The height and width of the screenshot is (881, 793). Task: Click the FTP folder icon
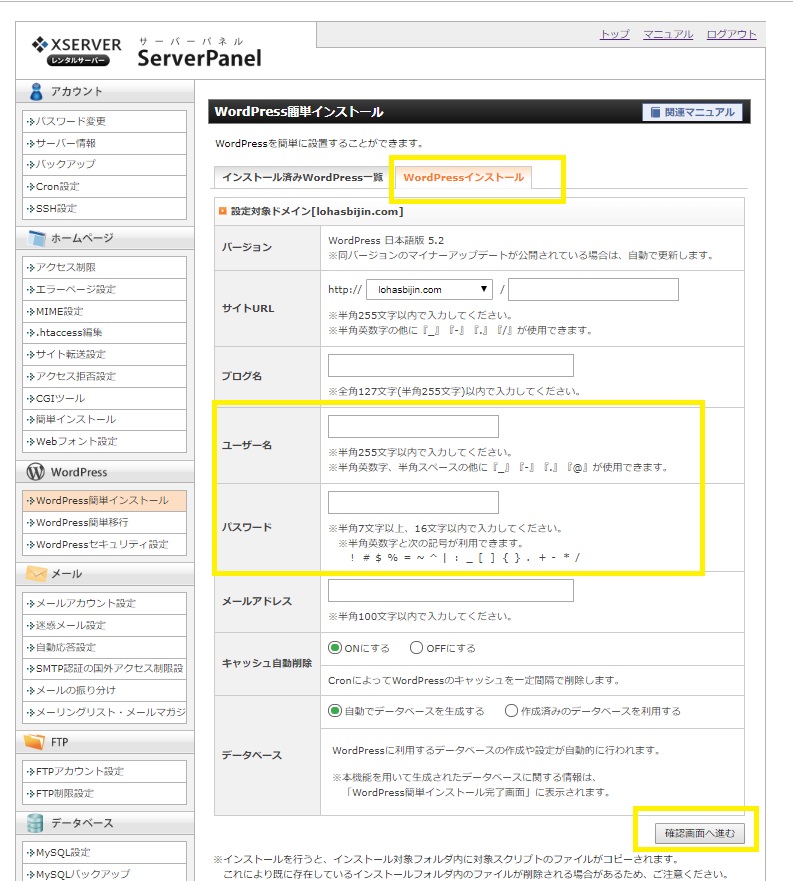(35, 742)
